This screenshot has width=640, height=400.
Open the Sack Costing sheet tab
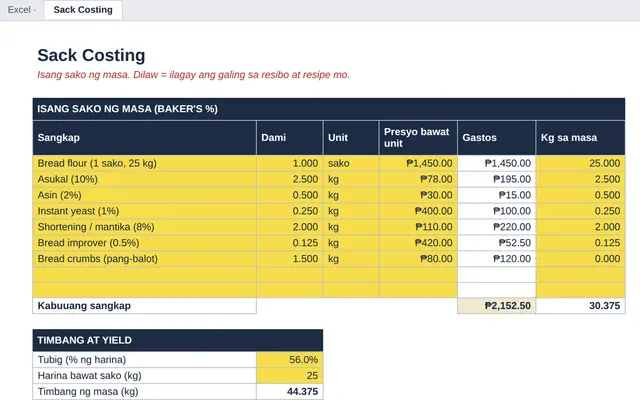tap(83, 10)
